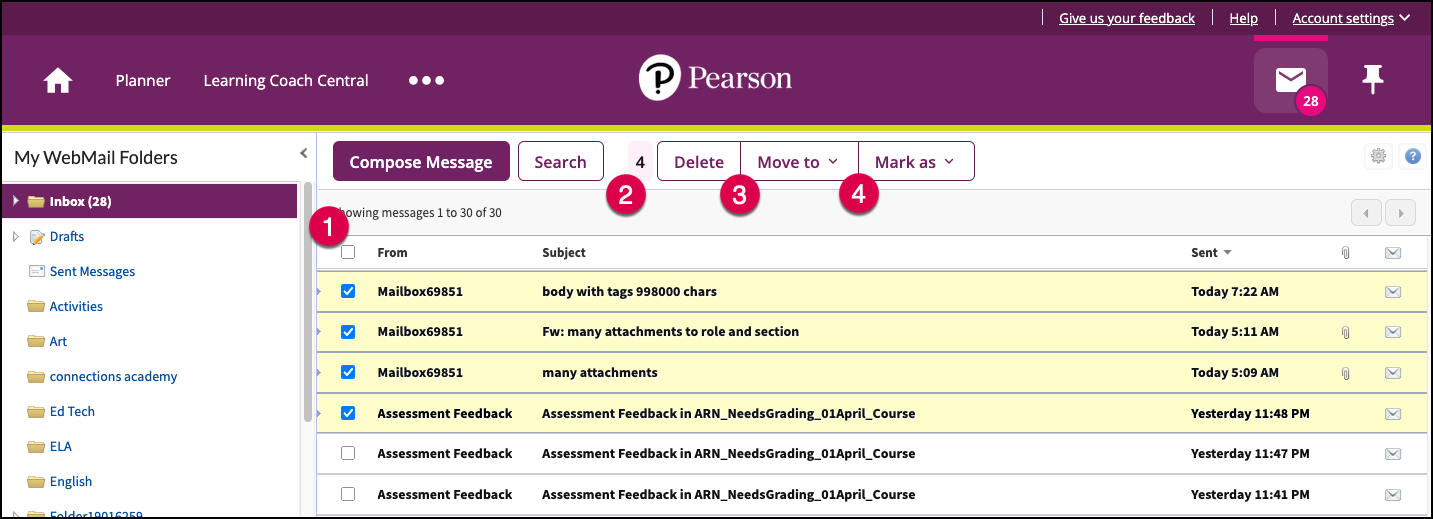Toggle the select all messages checkbox
The height and width of the screenshot is (519, 1433).
point(348,253)
